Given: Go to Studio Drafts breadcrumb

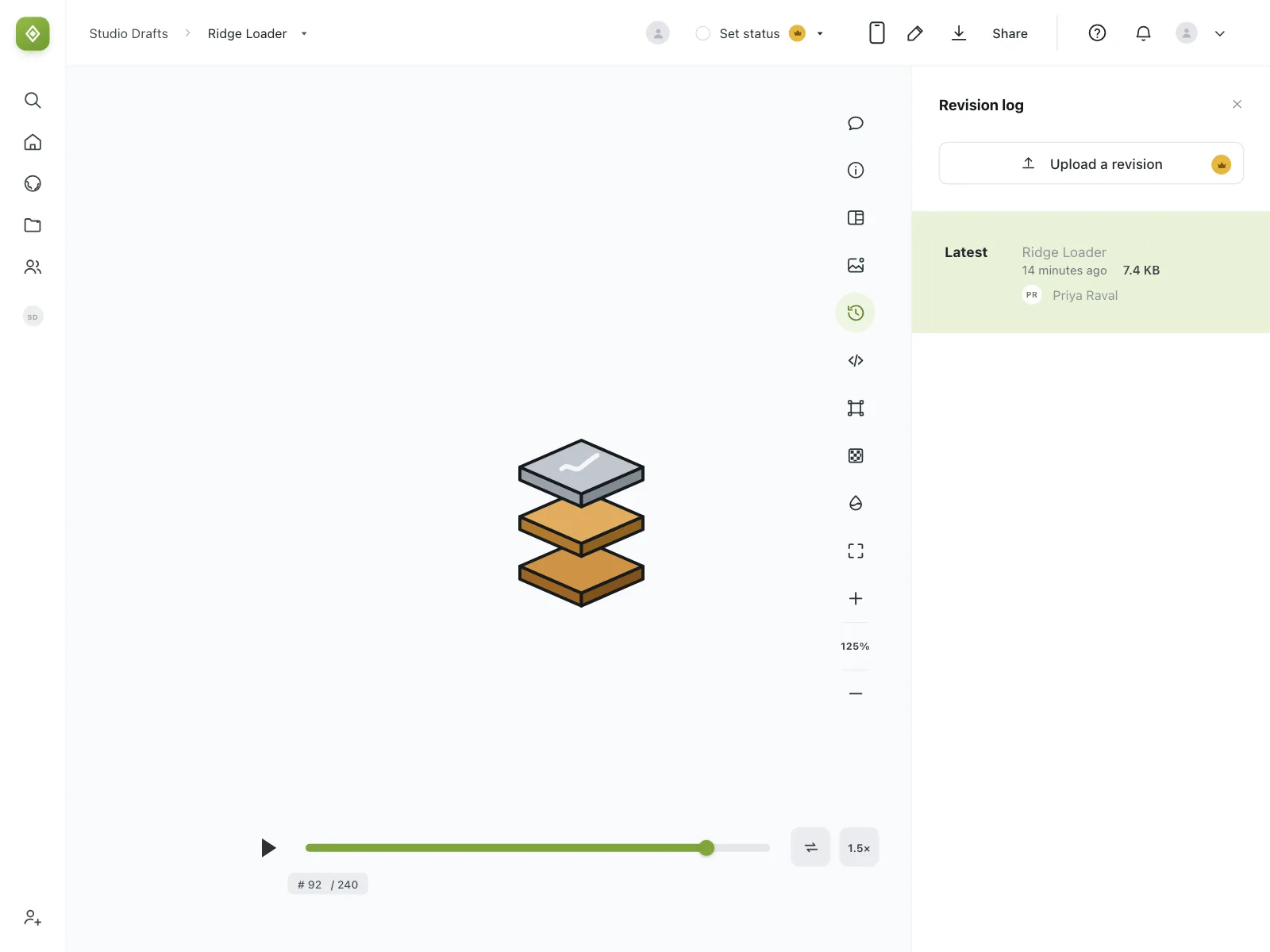Looking at the screenshot, I should click(129, 33).
